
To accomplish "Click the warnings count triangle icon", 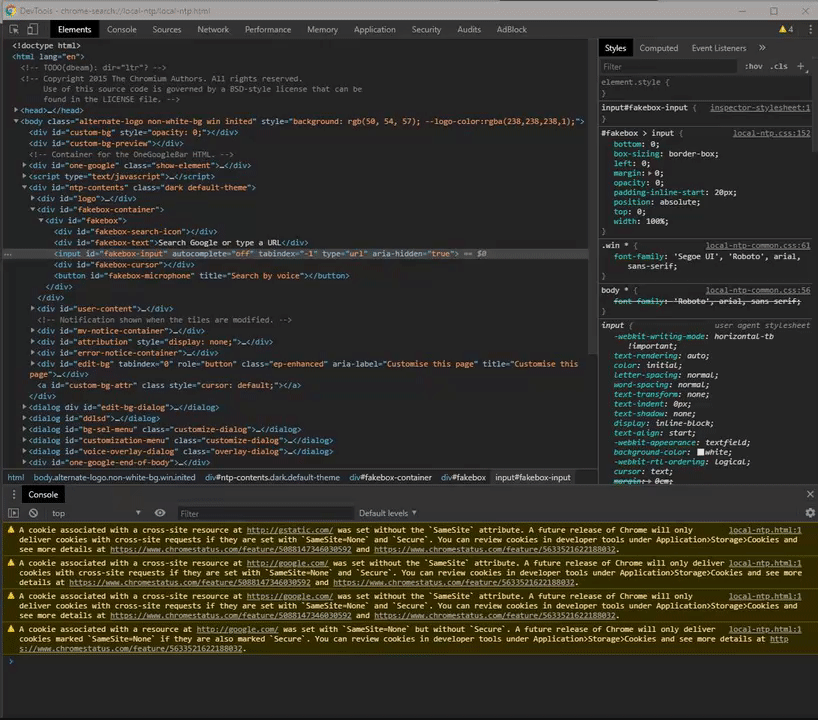I will (782, 30).
